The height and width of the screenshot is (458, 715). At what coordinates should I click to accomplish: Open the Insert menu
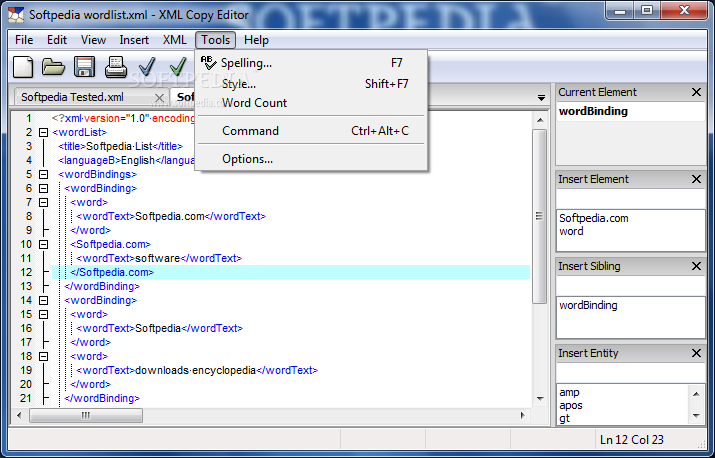coord(134,40)
